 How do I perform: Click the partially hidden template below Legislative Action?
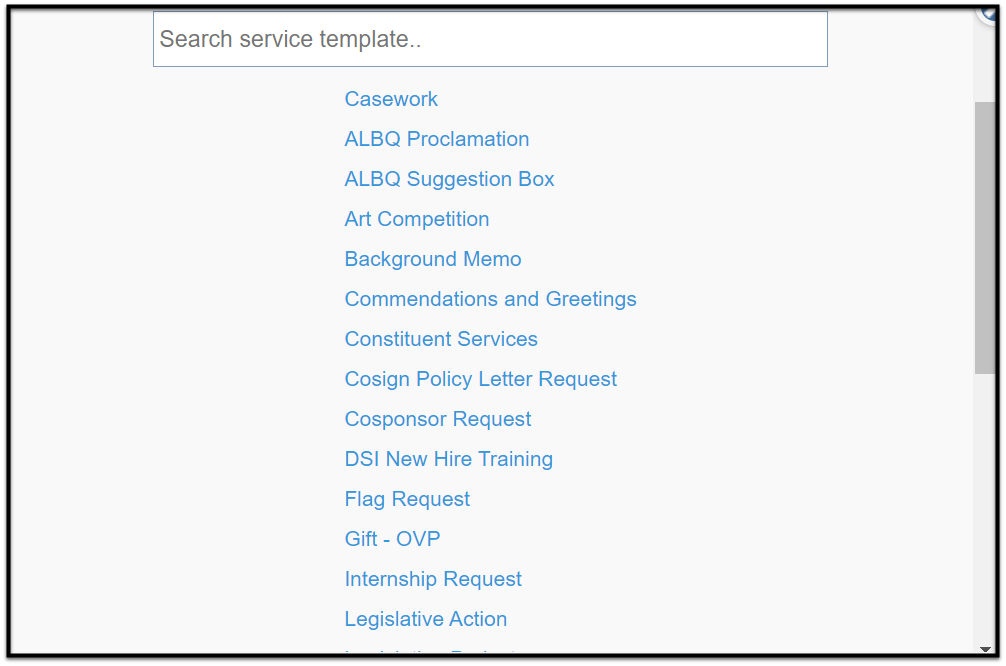pyautogui.click(x=430, y=651)
